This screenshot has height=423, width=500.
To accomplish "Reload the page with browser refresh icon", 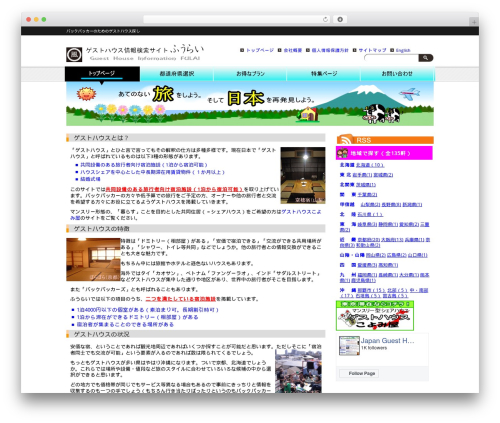I will click(x=325, y=20).
